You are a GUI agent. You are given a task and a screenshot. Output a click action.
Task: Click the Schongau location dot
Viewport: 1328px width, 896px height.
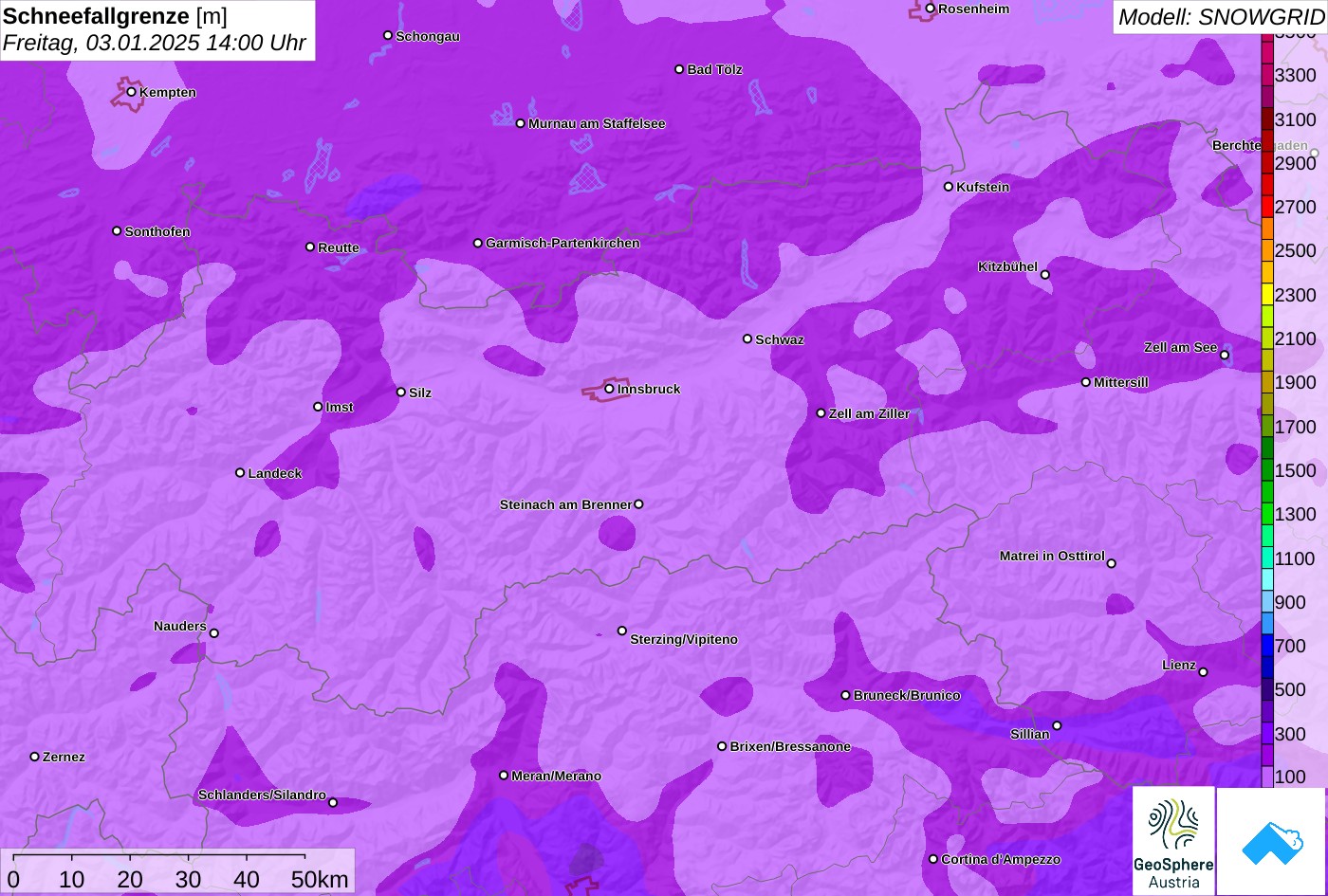coord(387,35)
